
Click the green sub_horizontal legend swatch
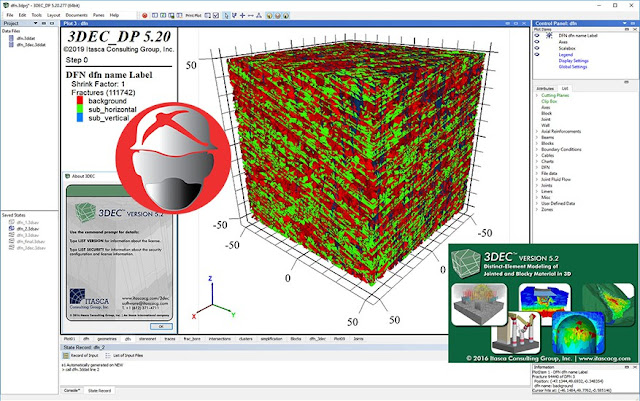[80, 109]
